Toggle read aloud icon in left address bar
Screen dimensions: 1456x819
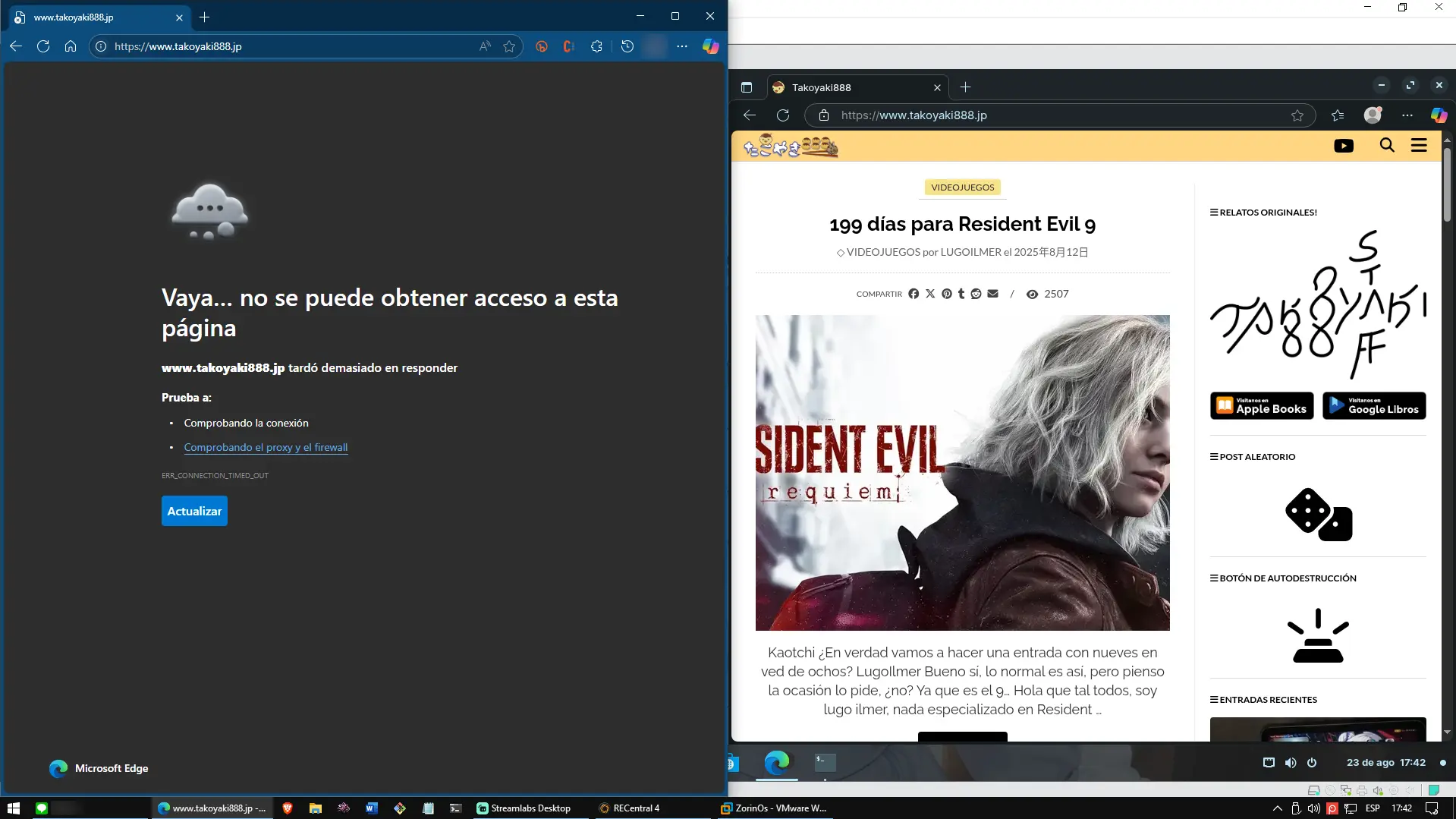click(x=485, y=46)
